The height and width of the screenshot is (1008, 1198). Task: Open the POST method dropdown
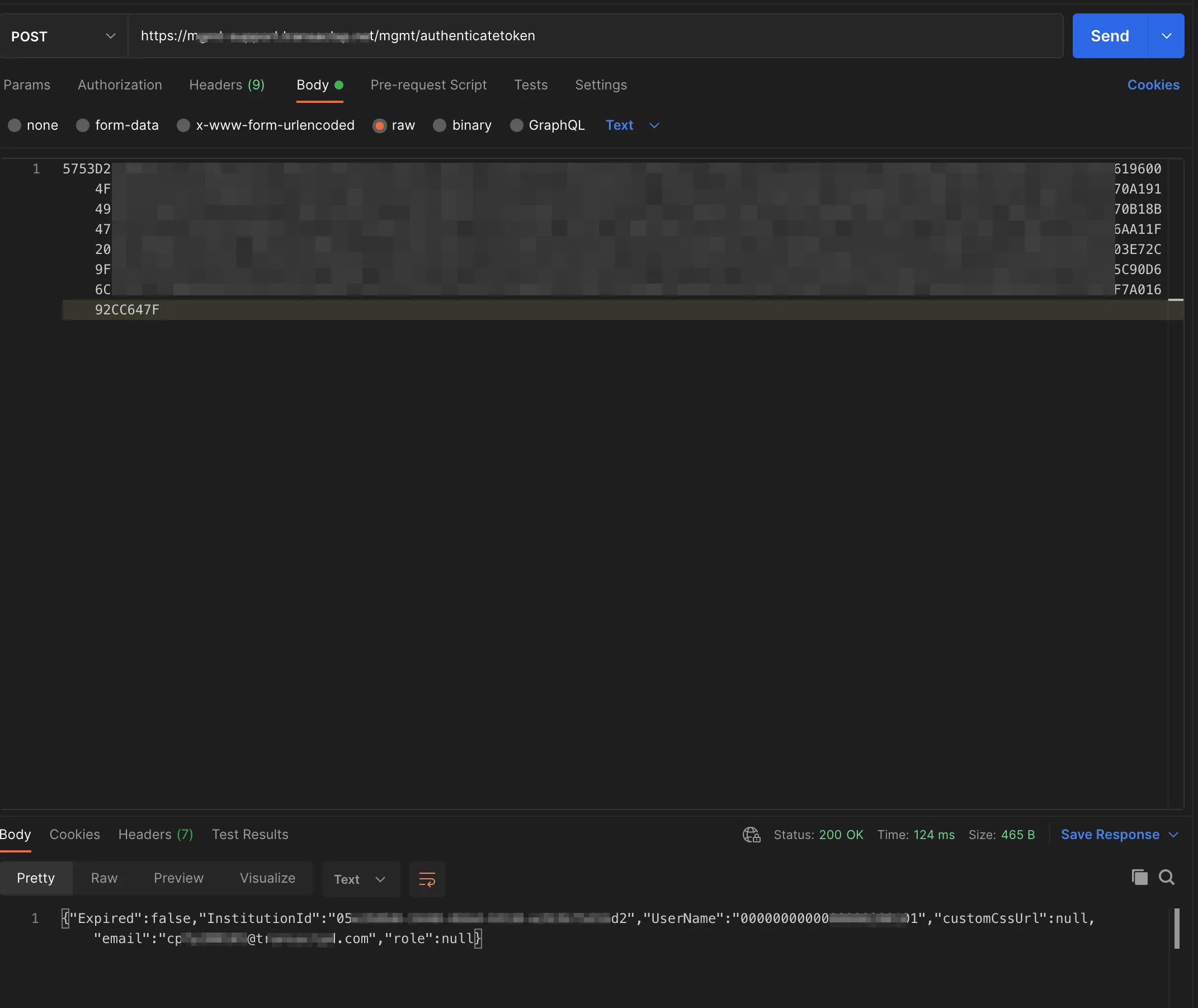pyautogui.click(x=63, y=36)
